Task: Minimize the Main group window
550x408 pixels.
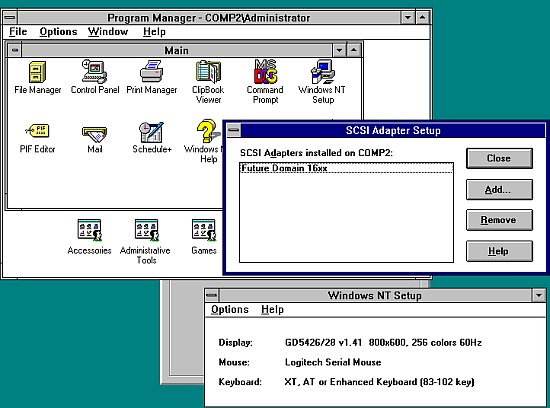Action: (x=339, y=50)
